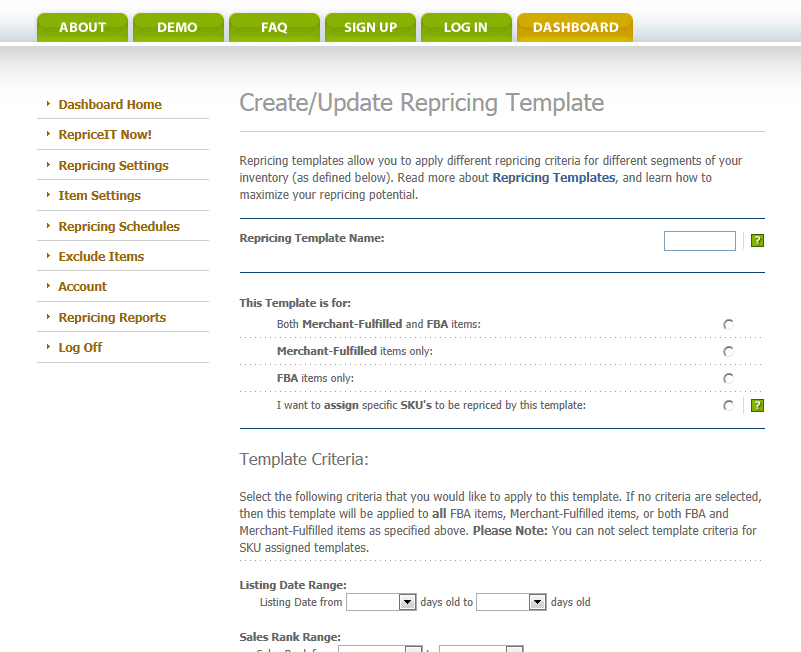Viewport: 801px width, 652px height.
Task: Select "Both Merchant-Fulfilled and FBA items" option
Action: (728, 324)
